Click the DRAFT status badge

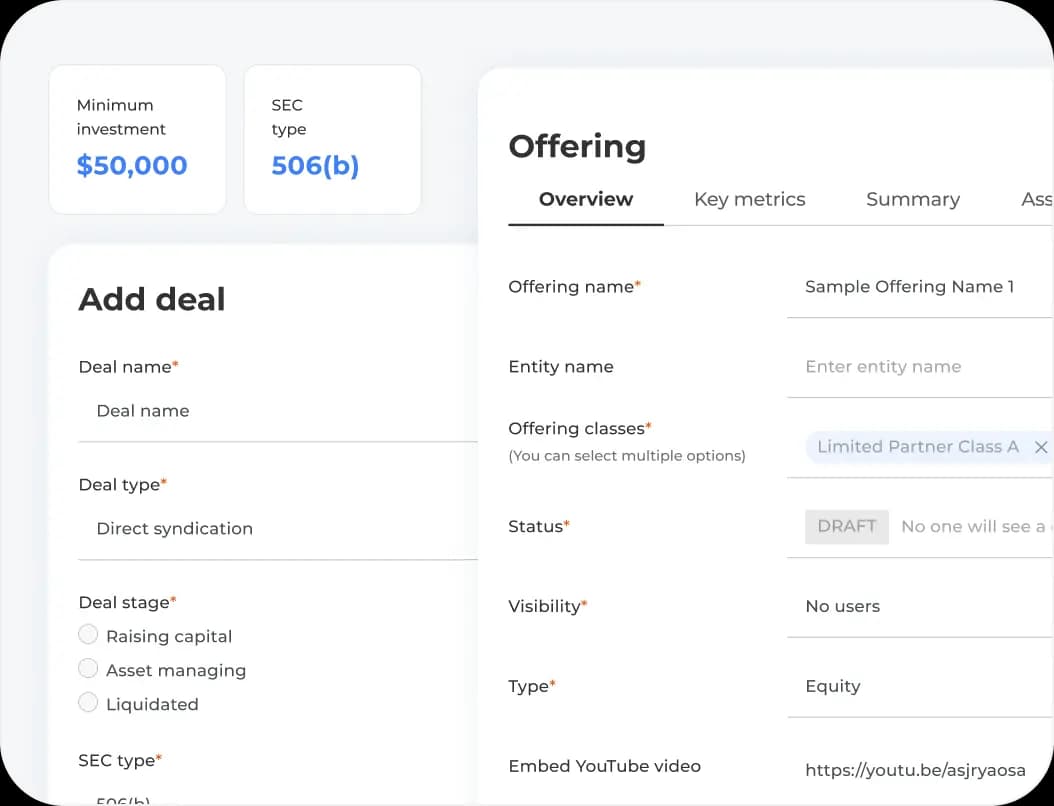(846, 526)
